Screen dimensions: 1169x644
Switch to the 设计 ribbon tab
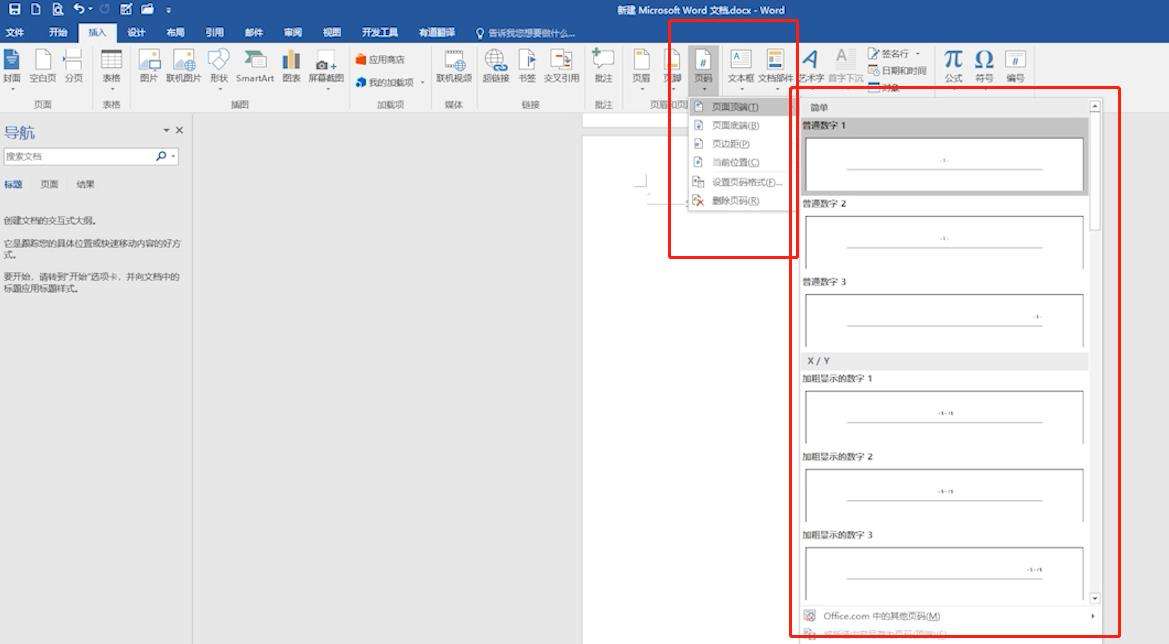click(x=136, y=33)
